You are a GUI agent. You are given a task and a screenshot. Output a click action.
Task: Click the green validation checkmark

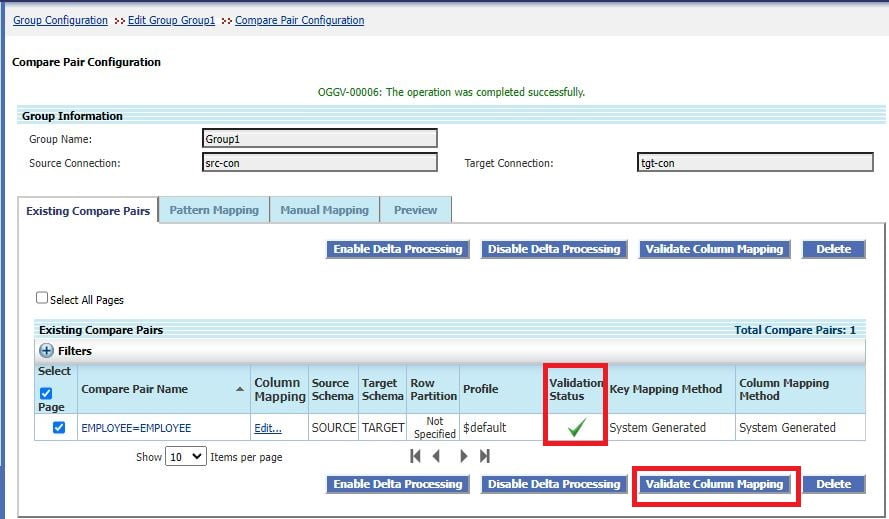pos(577,427)
